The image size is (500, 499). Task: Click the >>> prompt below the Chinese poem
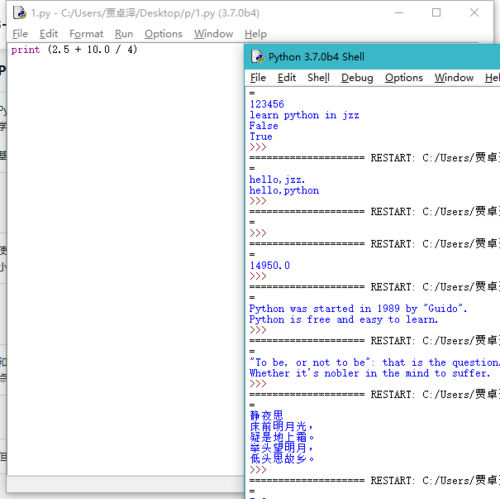click(258, 470)
